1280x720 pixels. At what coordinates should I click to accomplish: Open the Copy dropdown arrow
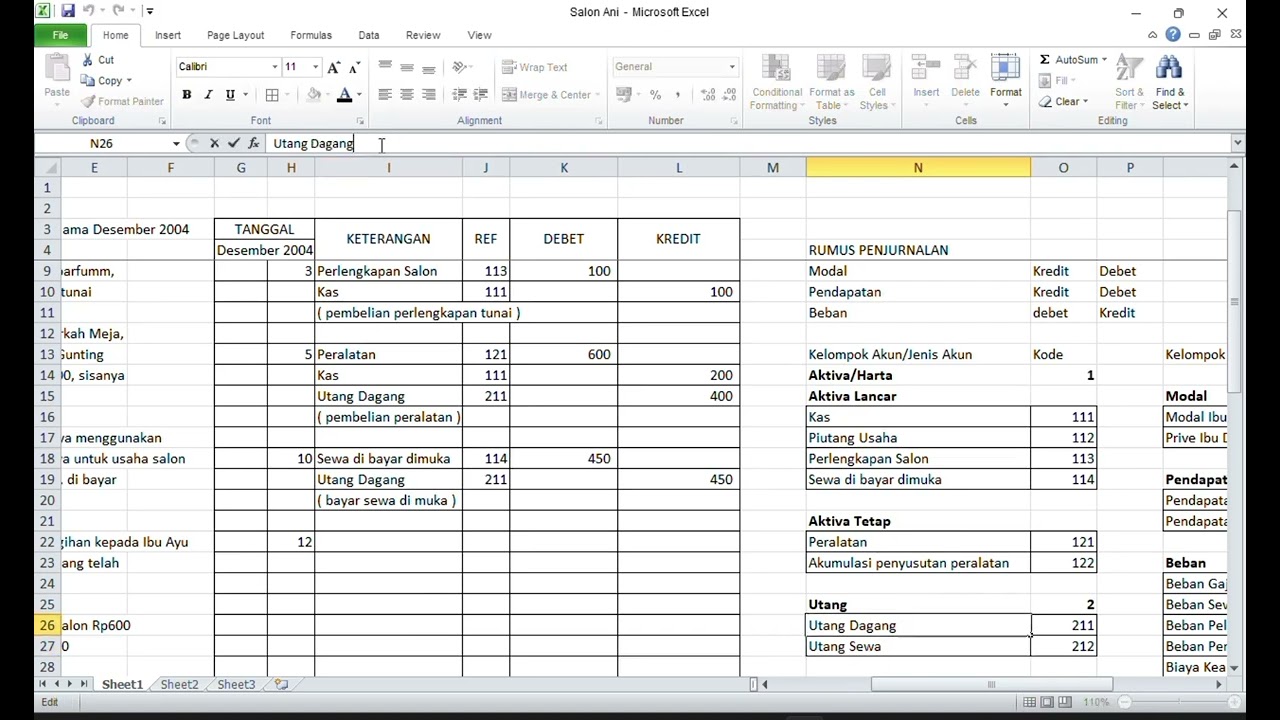click(129, 81)
